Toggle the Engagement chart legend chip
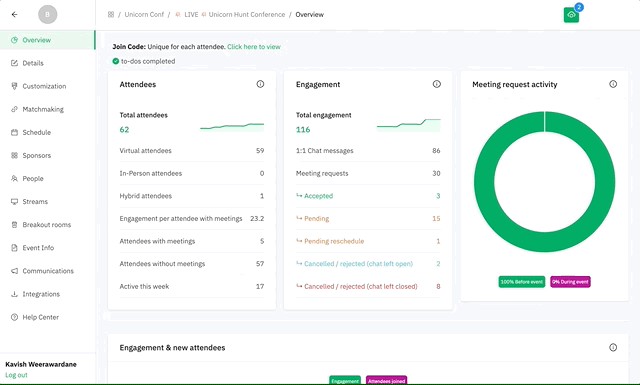The image size is (640, 385). (345, 381)
